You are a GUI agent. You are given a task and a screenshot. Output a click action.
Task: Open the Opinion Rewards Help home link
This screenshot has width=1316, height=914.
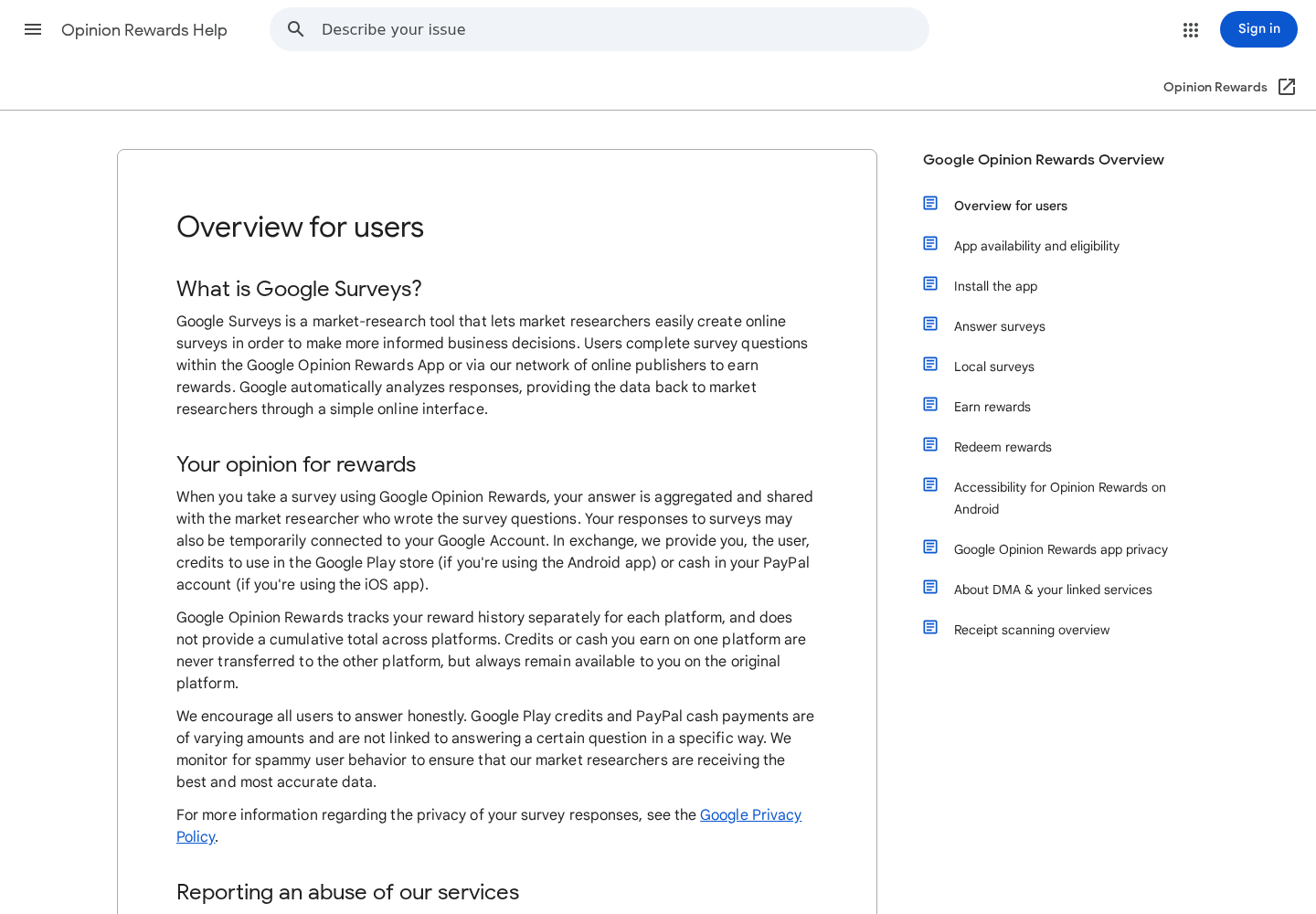pos(144,30)
